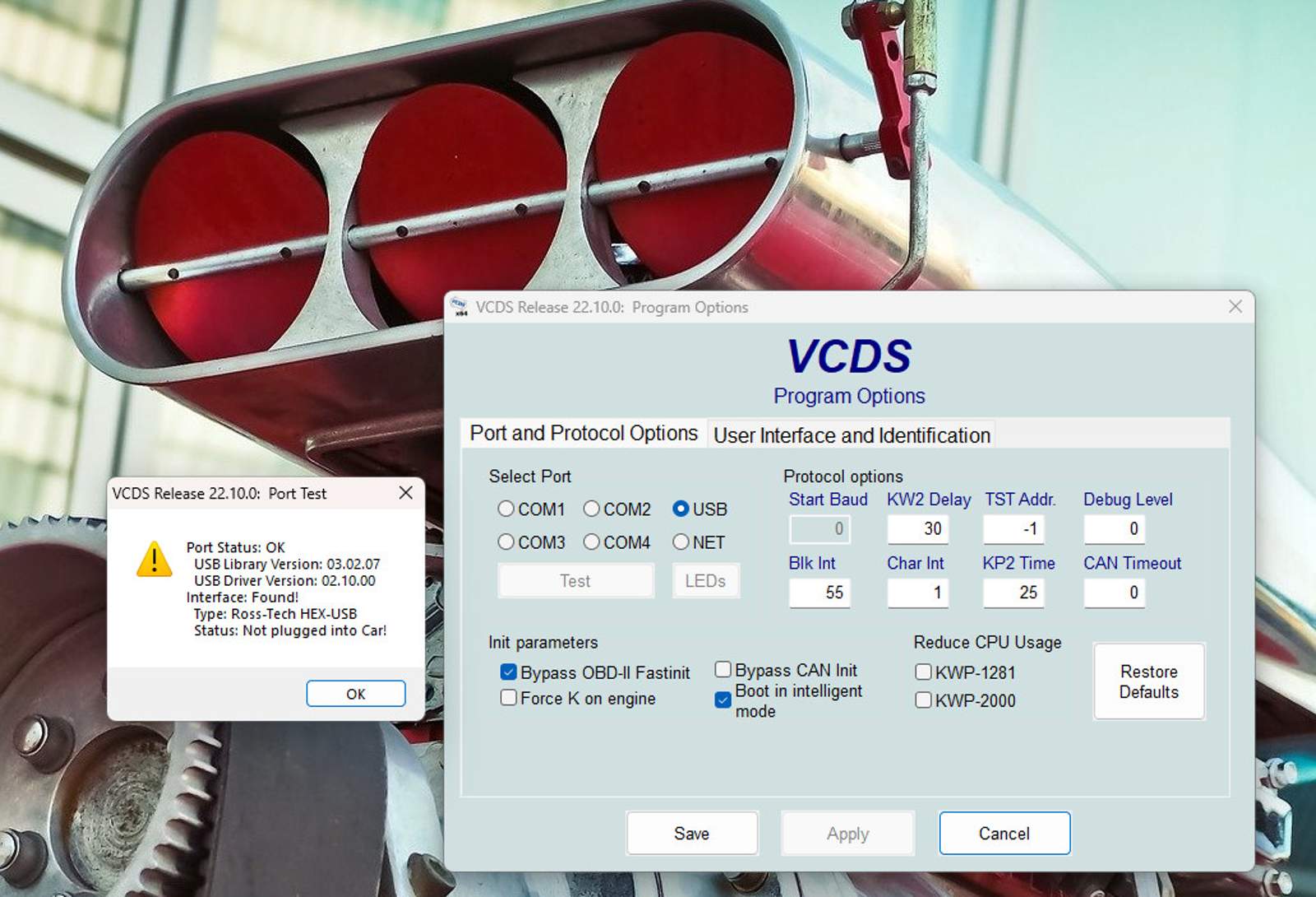This screenshot has width=1316, height=897.
Task: Save the program options
Action: (692, 833)
